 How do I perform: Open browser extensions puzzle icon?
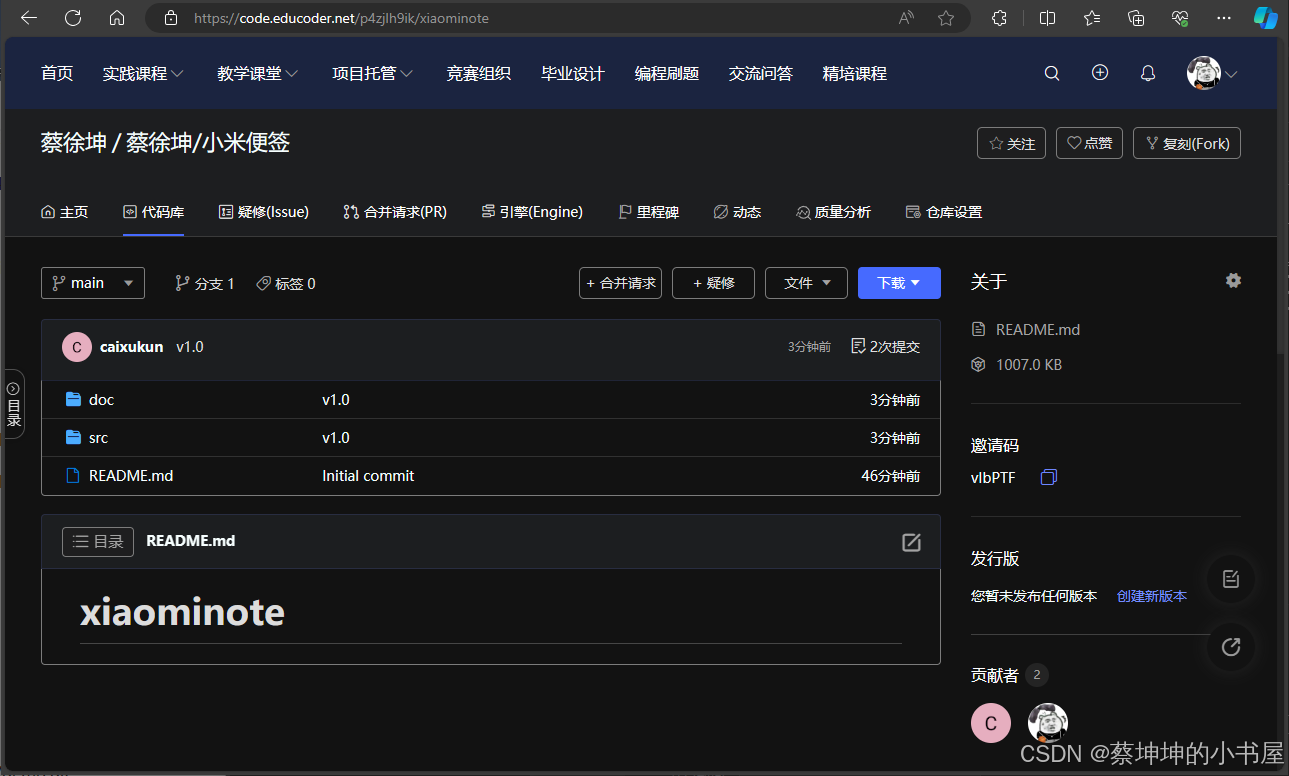(x=999, y=18)
